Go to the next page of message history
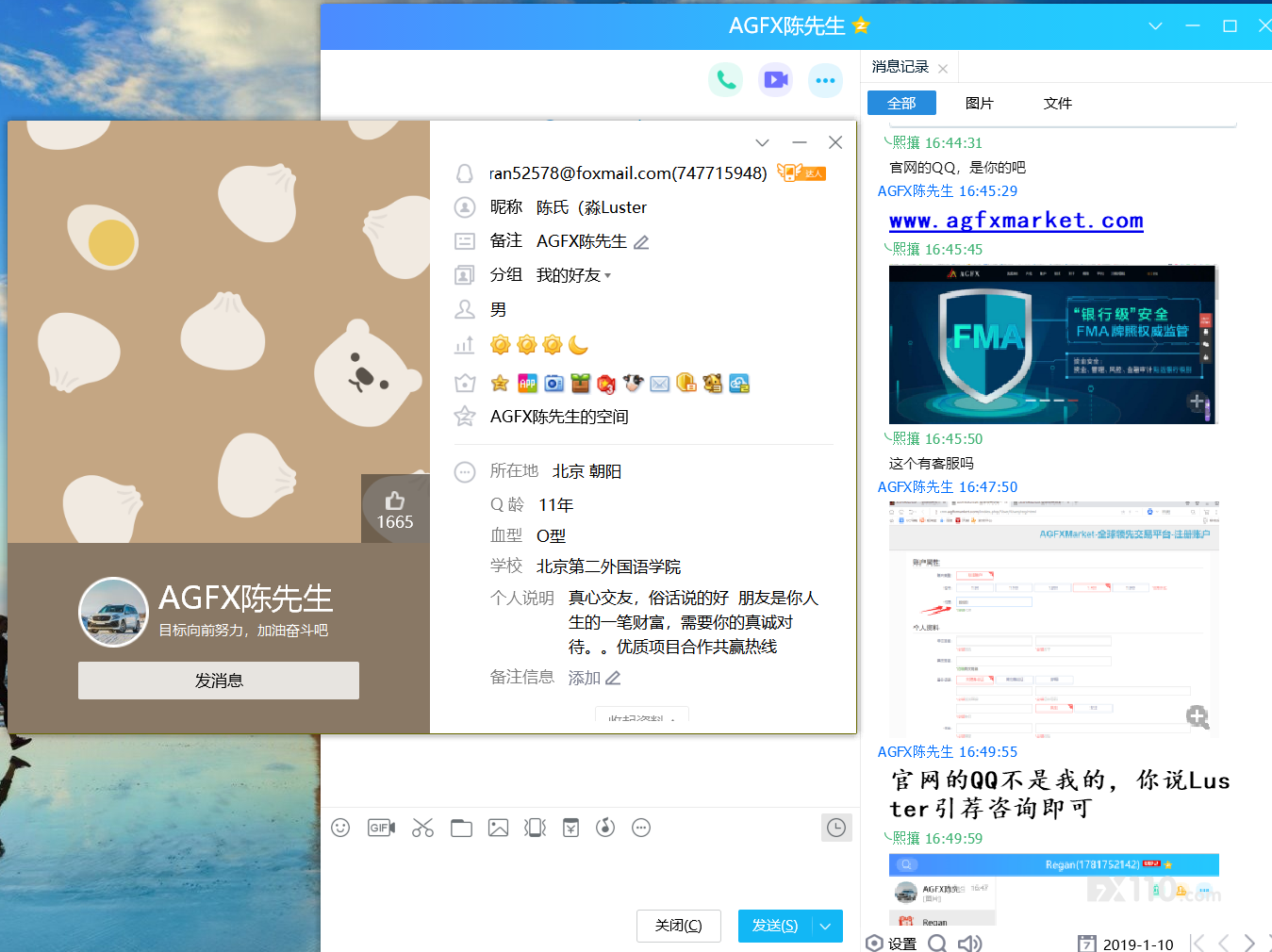Image resolution: width=1272 pixels, height=952 pixels. click(x=1249, y=943)
